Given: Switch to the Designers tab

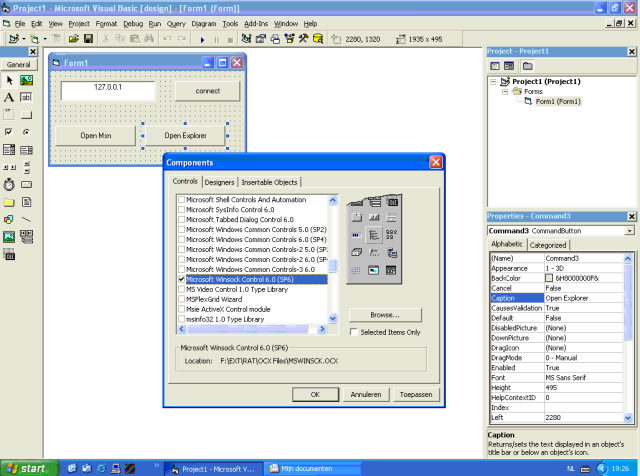Looking at the screenshot, I should [x=219, y=182].
